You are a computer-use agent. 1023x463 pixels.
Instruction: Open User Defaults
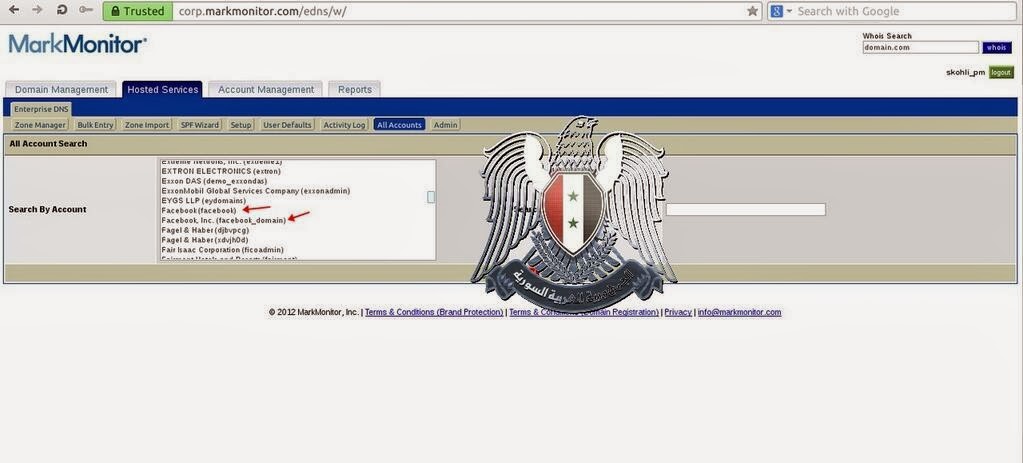click(288, 125)
